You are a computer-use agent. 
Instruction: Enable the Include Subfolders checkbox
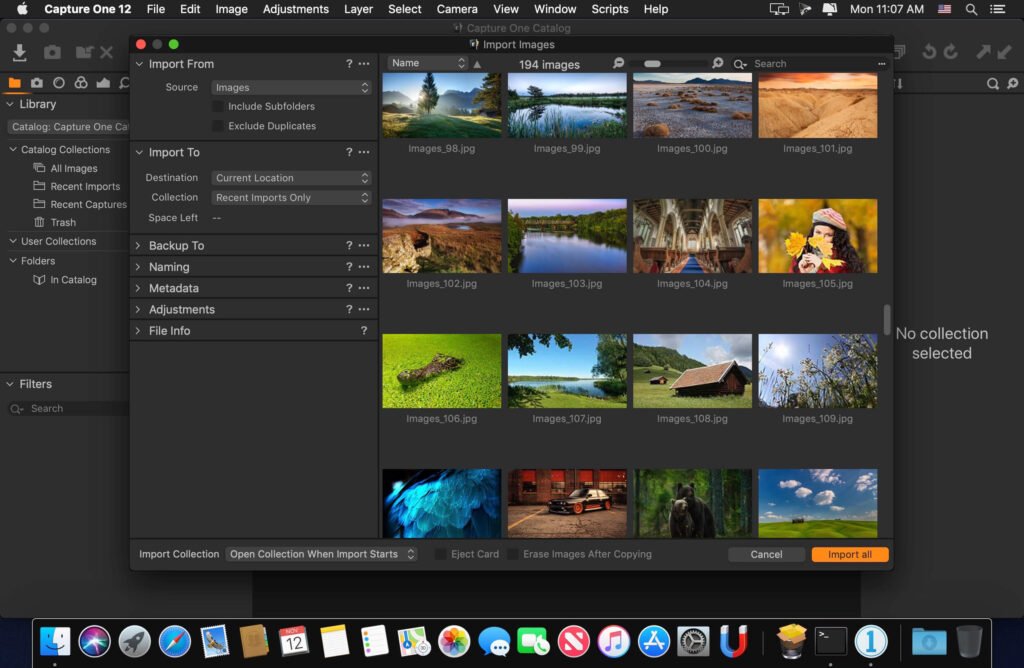[x=217, y=106]
